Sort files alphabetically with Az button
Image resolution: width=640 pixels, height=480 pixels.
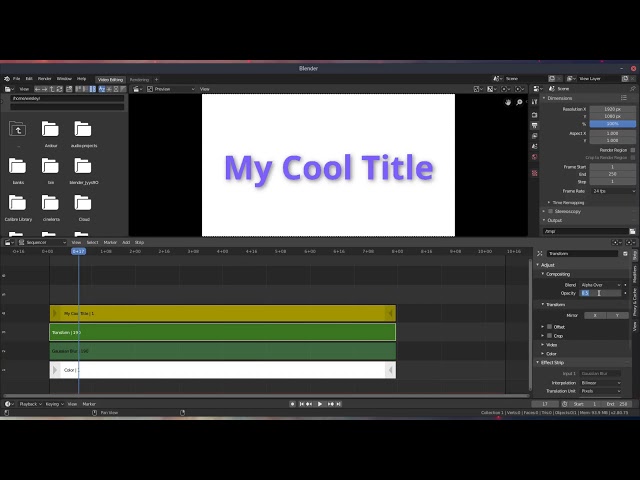102,89
